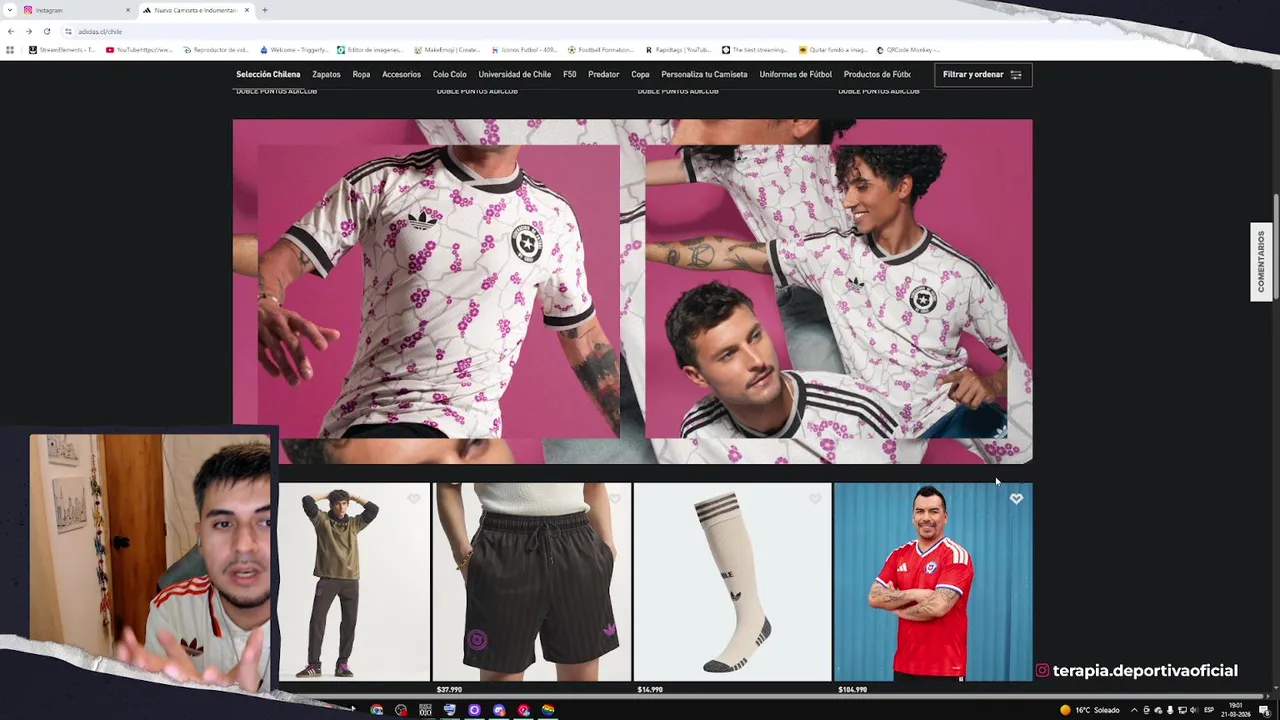The height and width of the screenshot is (720, 1280).
Task: Add the black shorts to wishlist
Action: 615,498
